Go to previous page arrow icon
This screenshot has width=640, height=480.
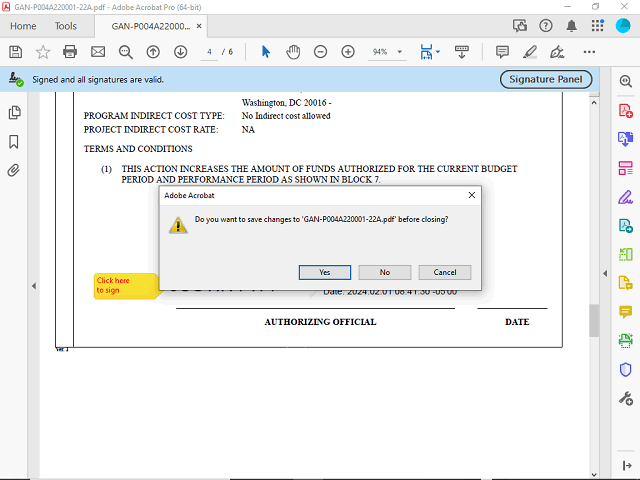[x=153, y=52]
